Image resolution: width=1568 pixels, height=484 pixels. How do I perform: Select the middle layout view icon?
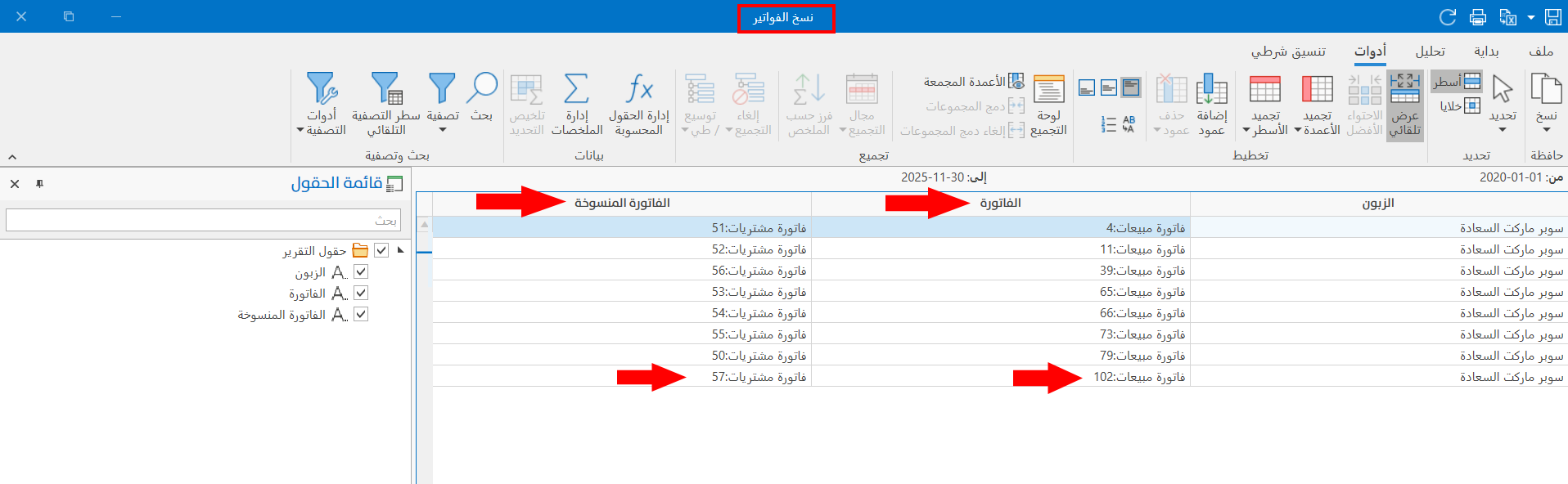(1109, 87)
